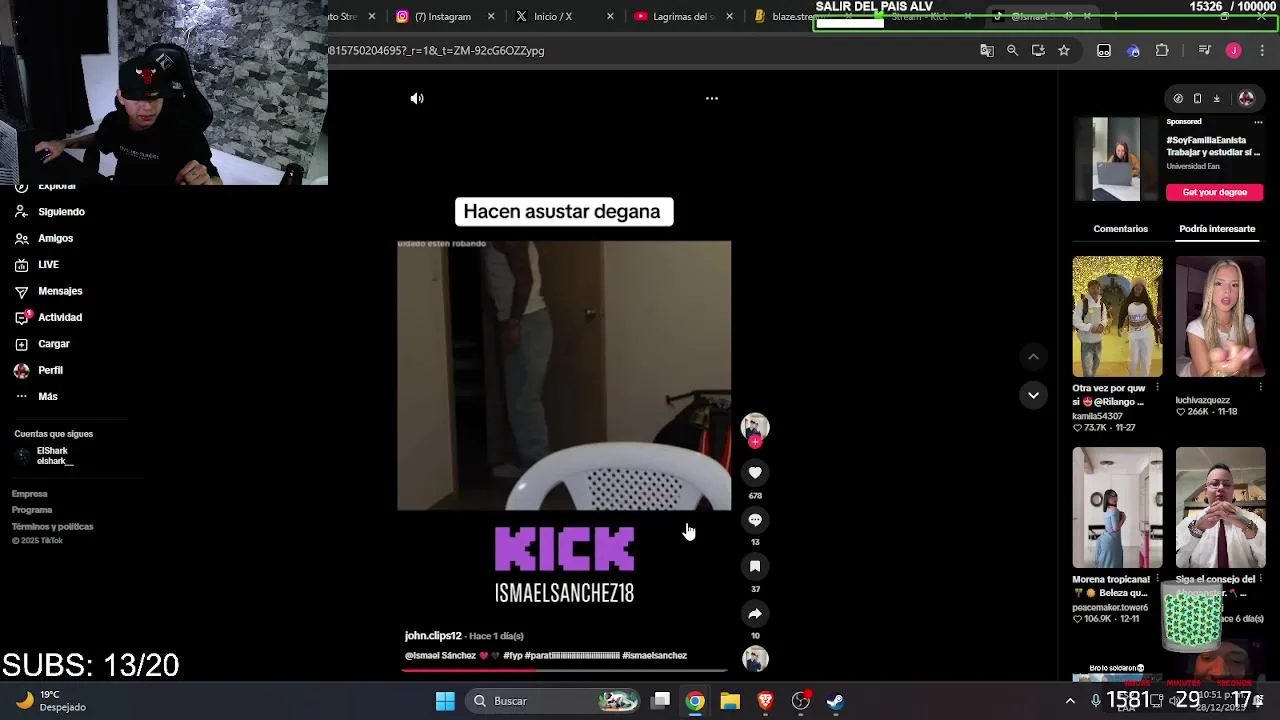1280x720 pixels.
Task: Mute the TikTok video with the speaker icon
Action: (x=417, y=98)
